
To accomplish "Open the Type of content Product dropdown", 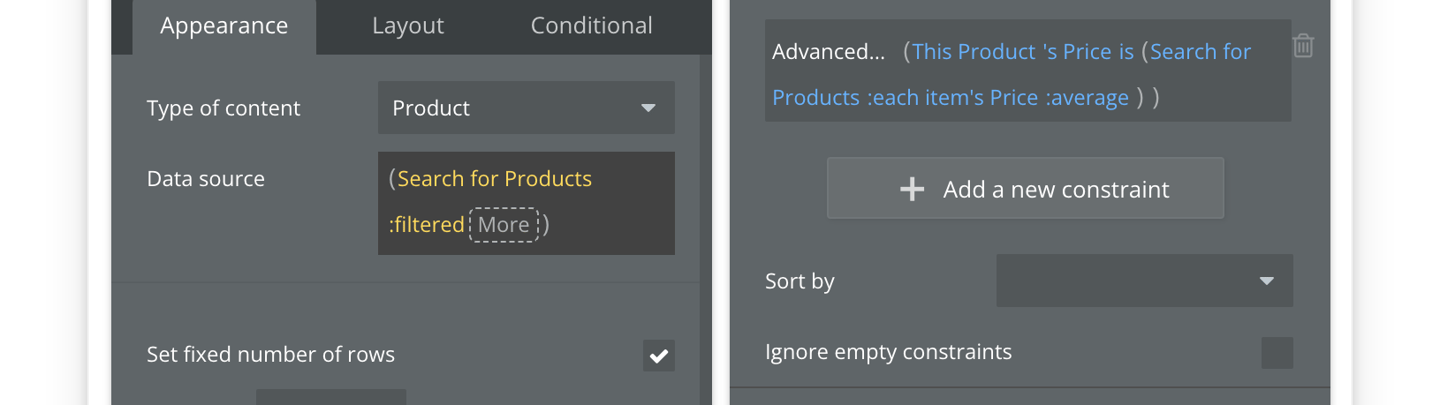I will click(526, 107).
